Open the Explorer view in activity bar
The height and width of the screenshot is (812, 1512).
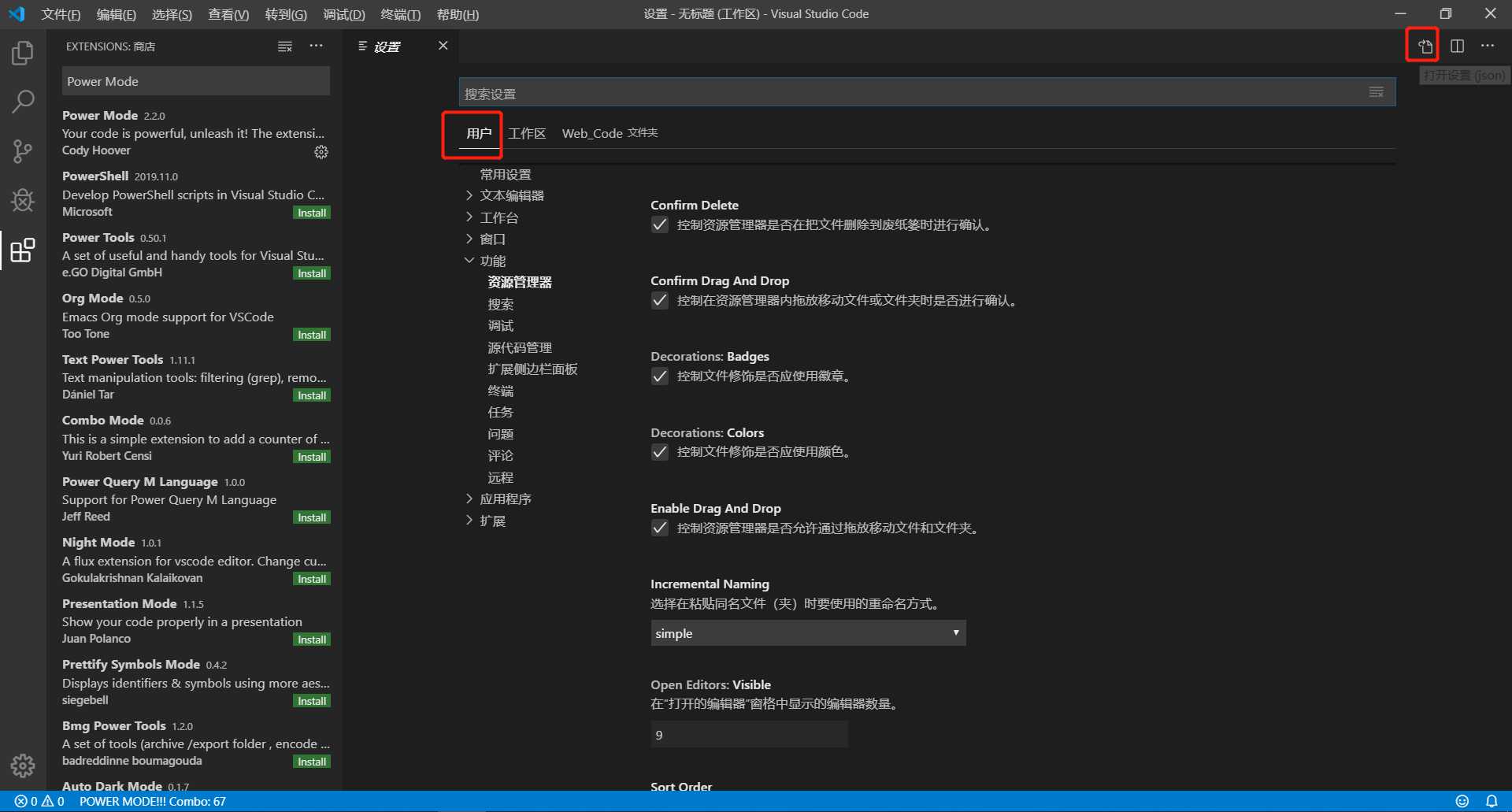(23, 54)
